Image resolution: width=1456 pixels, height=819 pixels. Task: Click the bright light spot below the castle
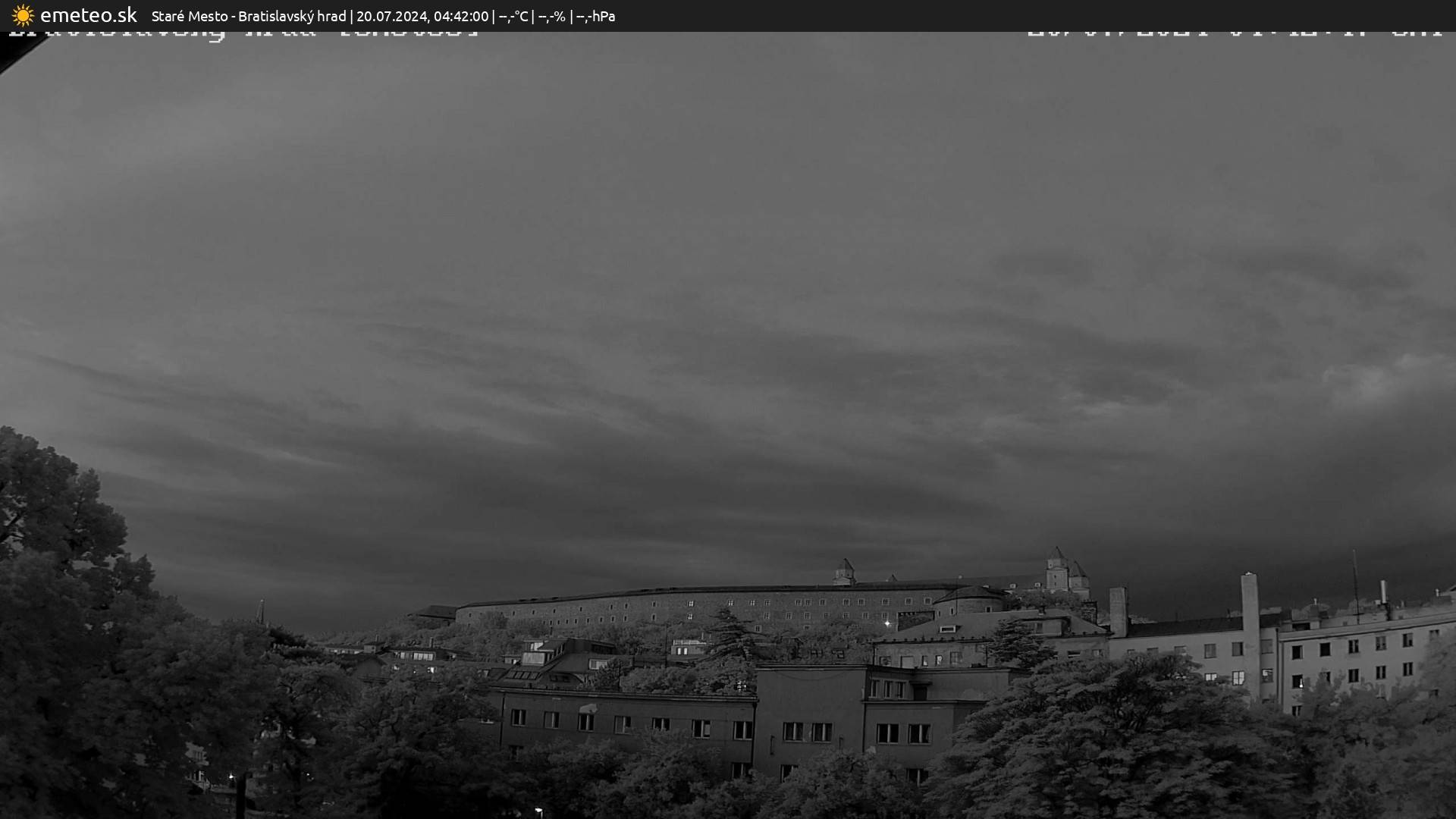point(886,623)
